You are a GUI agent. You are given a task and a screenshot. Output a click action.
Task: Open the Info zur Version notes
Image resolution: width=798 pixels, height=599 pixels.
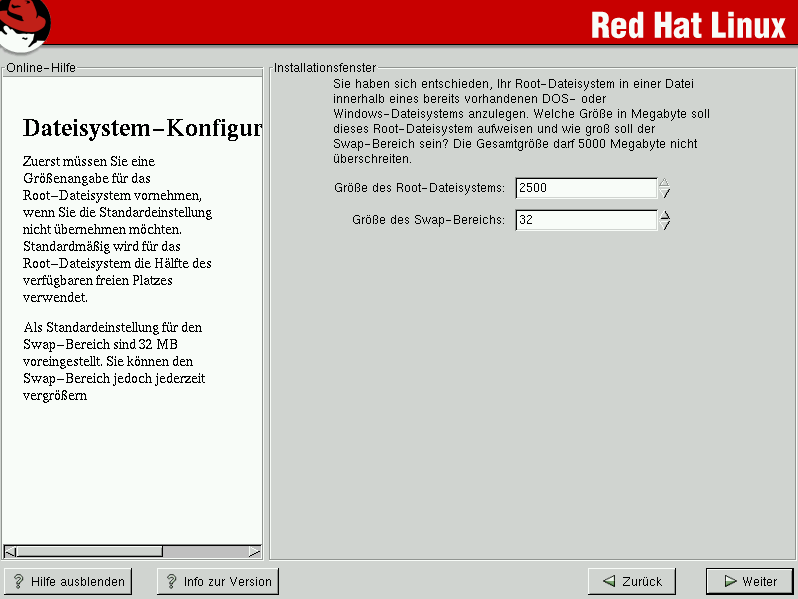coord(217,581)
